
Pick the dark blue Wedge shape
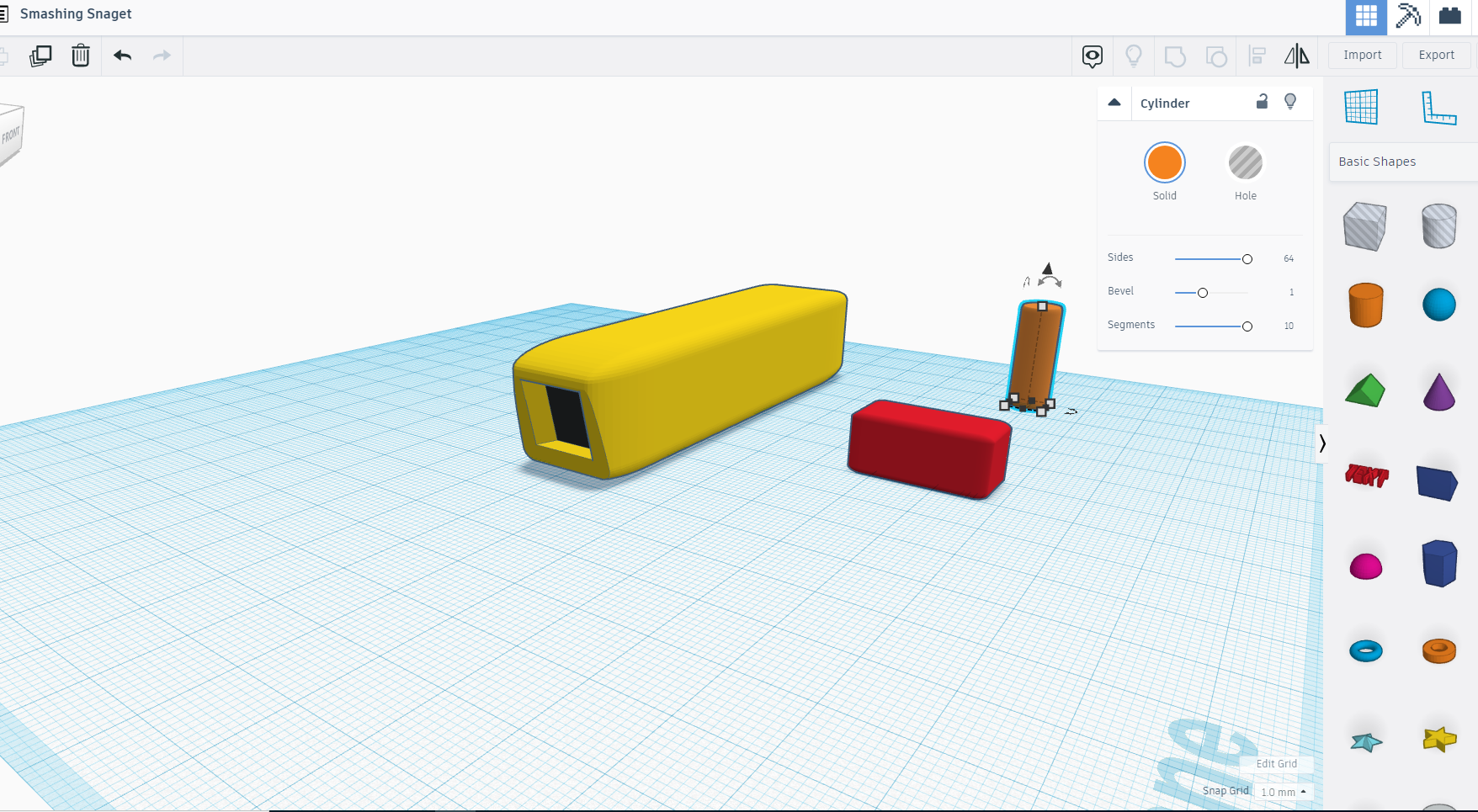pyautogui.click(x=1438, y=483)
